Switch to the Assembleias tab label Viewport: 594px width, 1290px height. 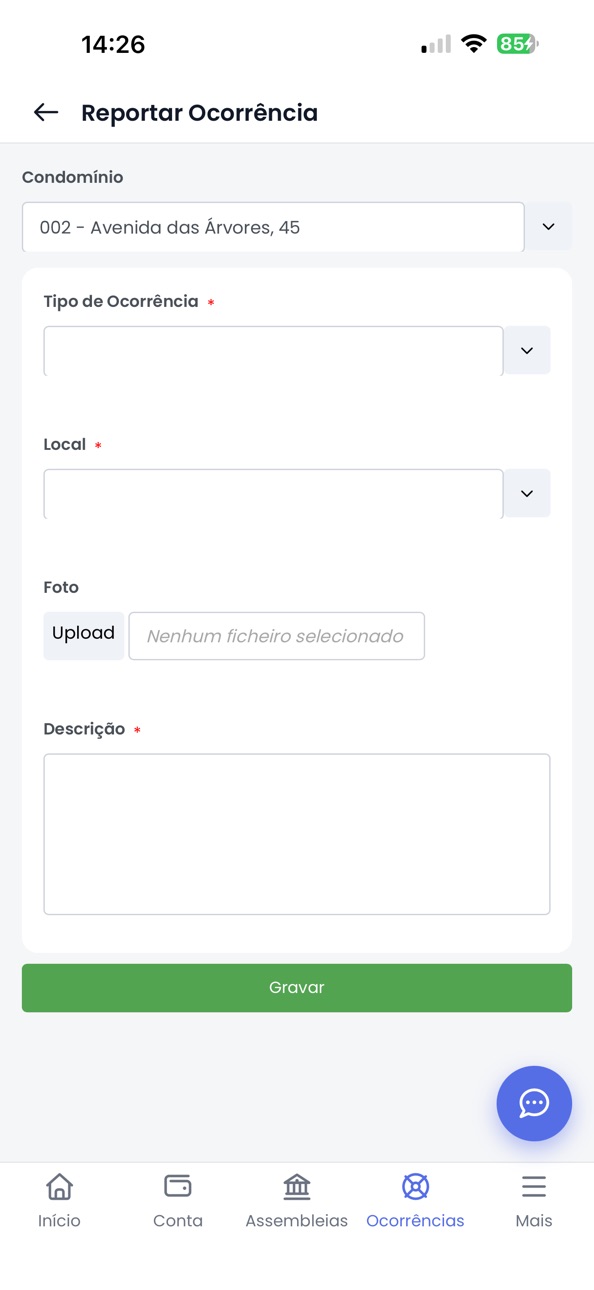297,1221
